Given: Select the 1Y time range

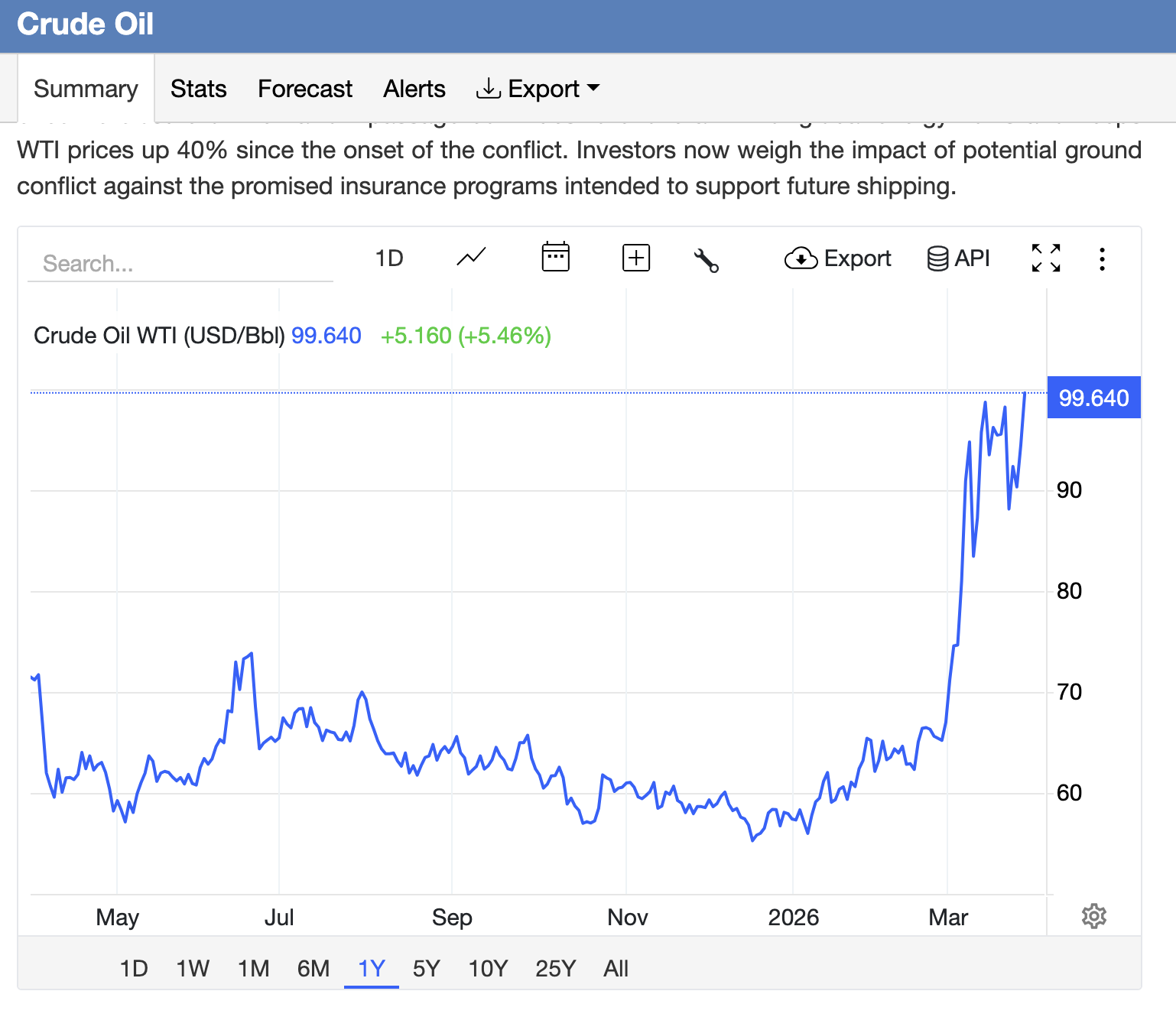Looking at the screenshot, I should point(372,969).
